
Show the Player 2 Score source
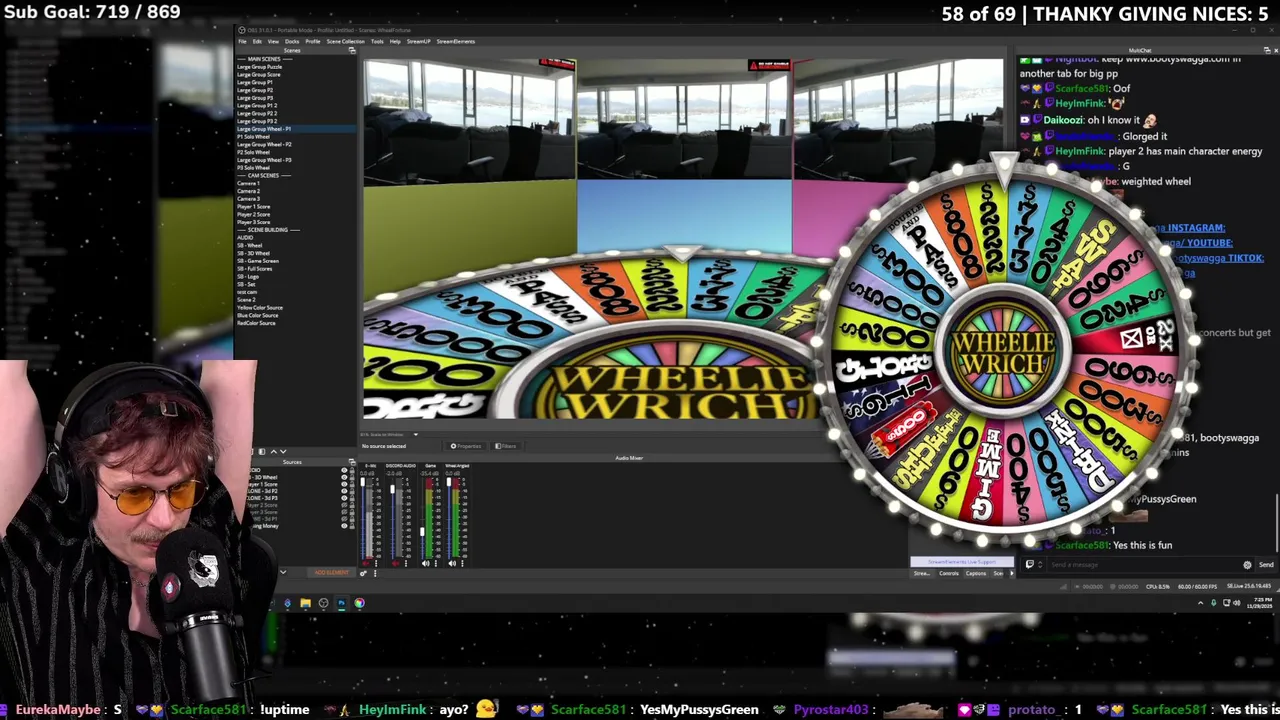click(344, 505)
